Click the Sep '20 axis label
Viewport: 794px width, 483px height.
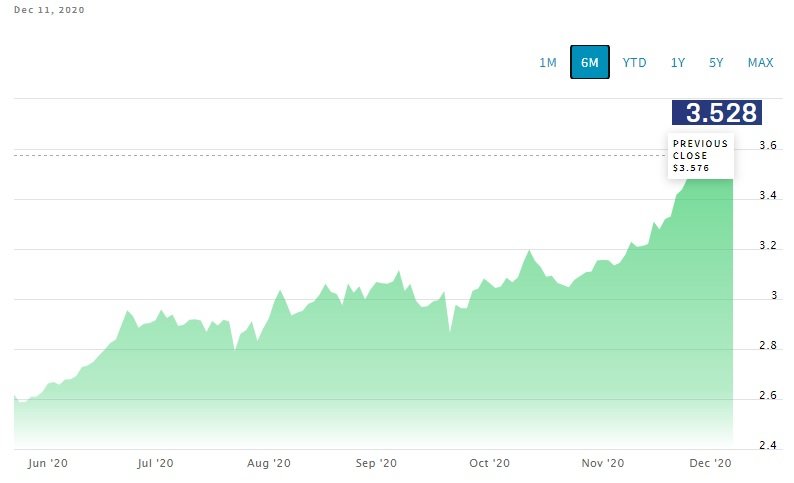378,463
